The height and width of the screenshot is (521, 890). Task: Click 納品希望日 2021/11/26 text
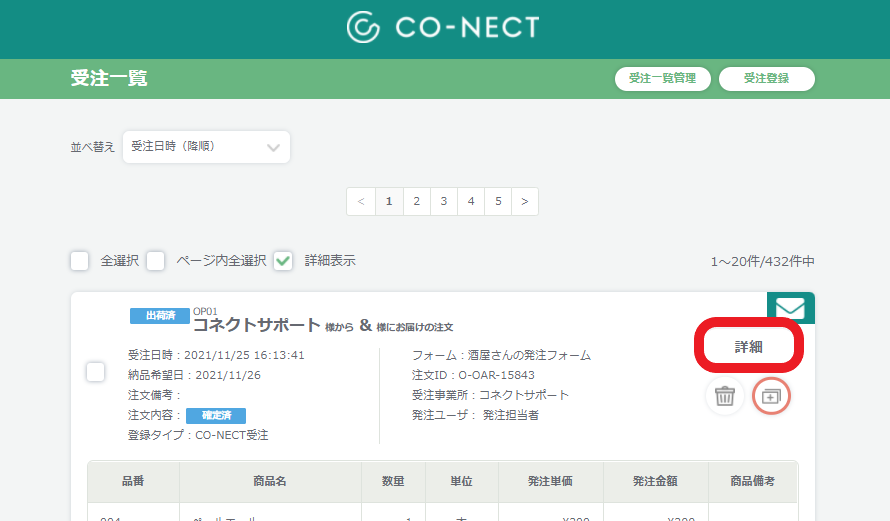click(x=194, y=375)
